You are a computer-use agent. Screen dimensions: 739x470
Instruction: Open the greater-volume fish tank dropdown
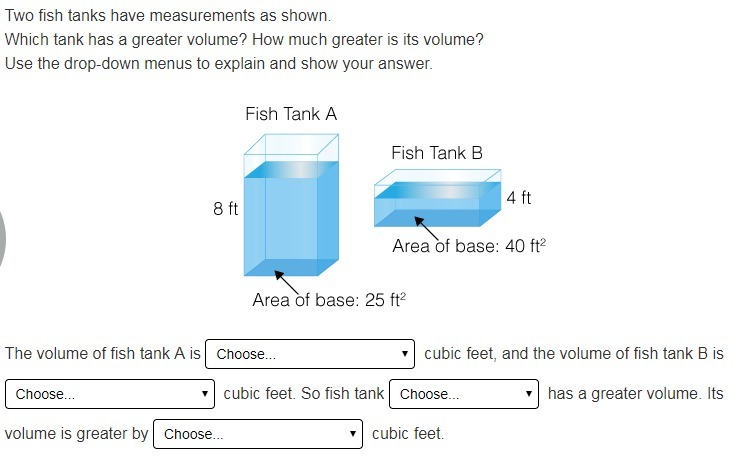(464, 394)
